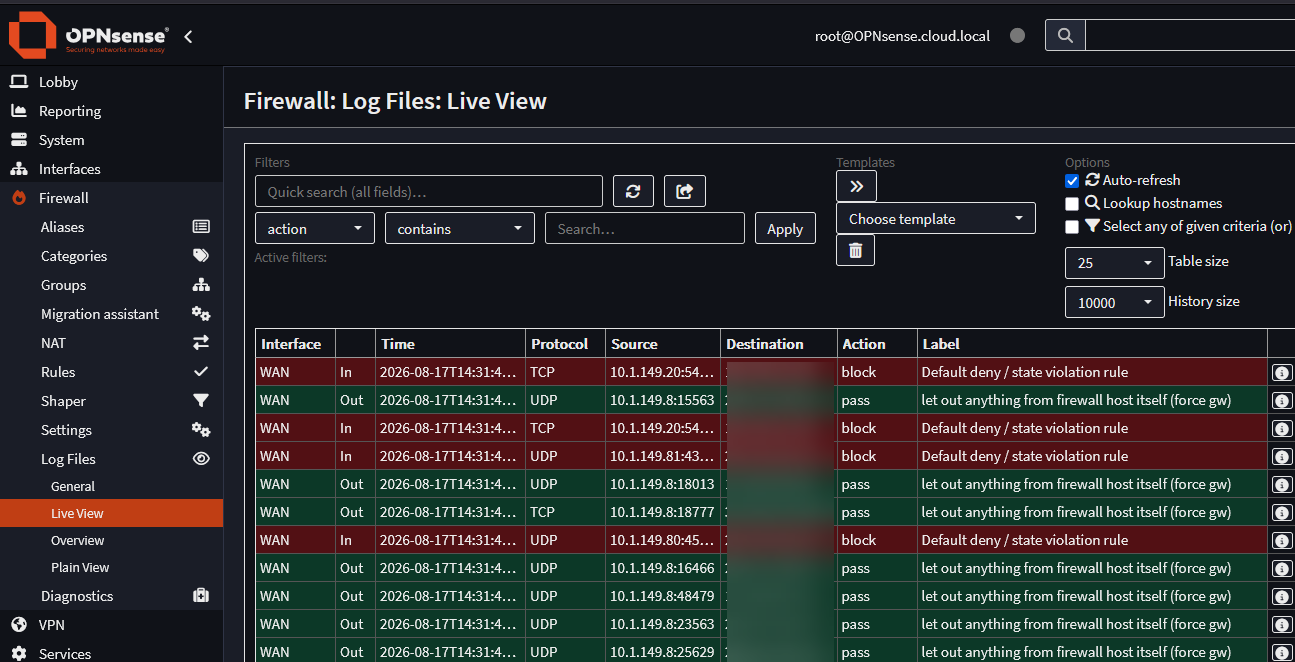Open the History size 10000 dropdown
Screen dimensions: 1295x662
pyautogui.click(x=1115, y=302)
